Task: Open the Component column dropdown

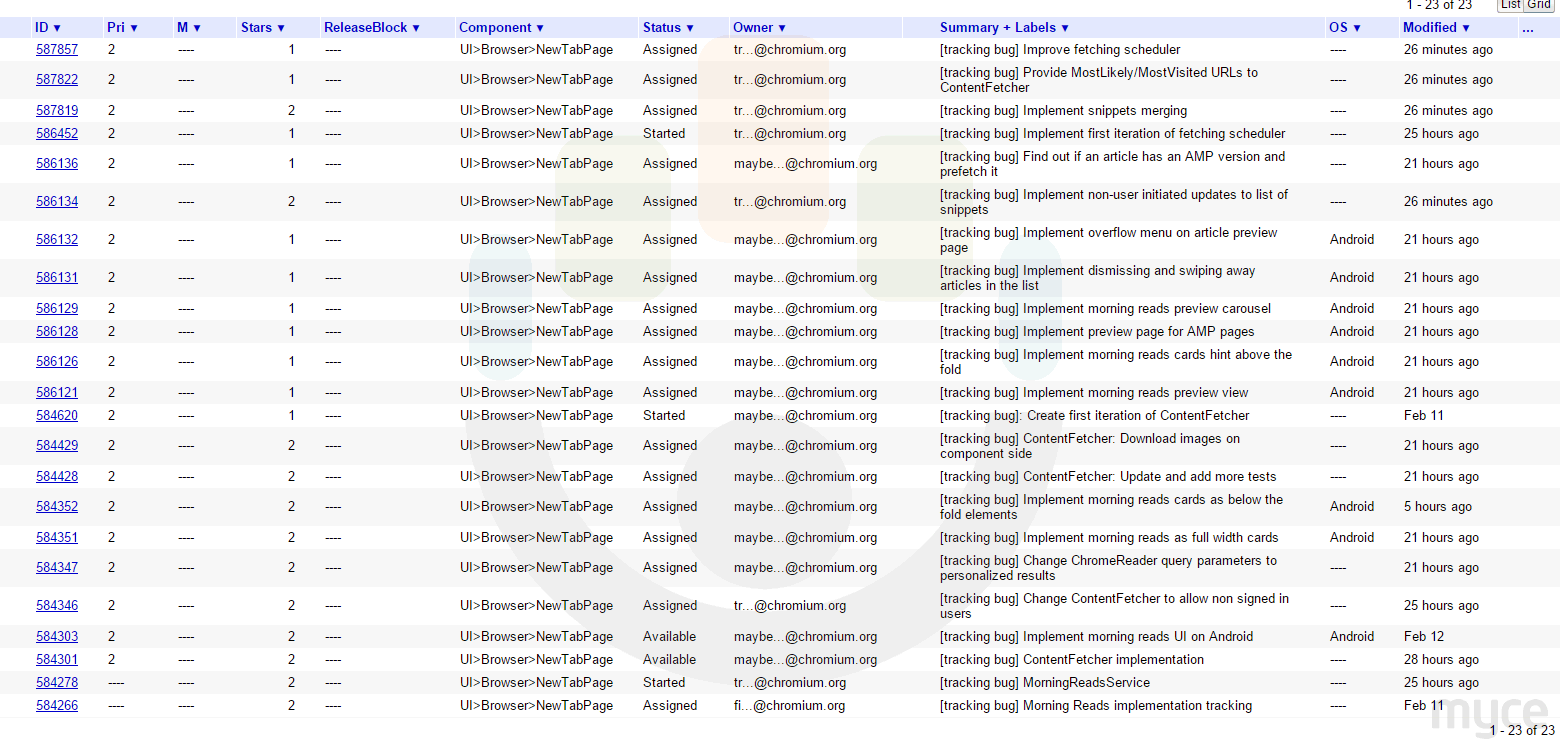Action: click(x=502, y=28)
